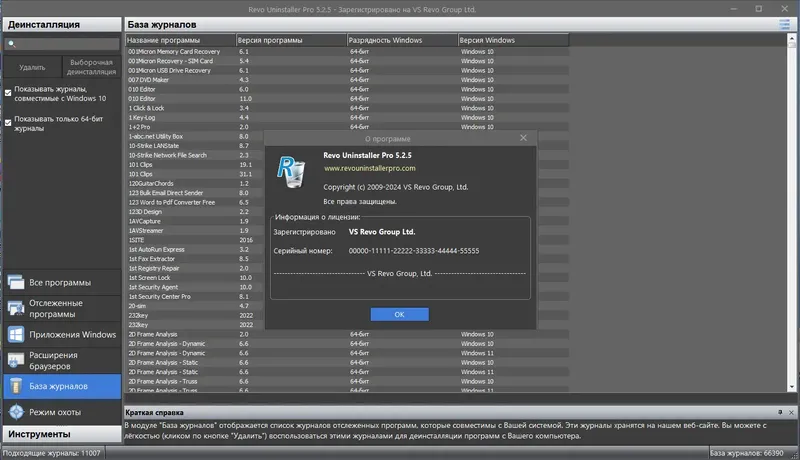This screenshot has height=460, width=800.
Task: Click the log search input field
Action: 62,44
